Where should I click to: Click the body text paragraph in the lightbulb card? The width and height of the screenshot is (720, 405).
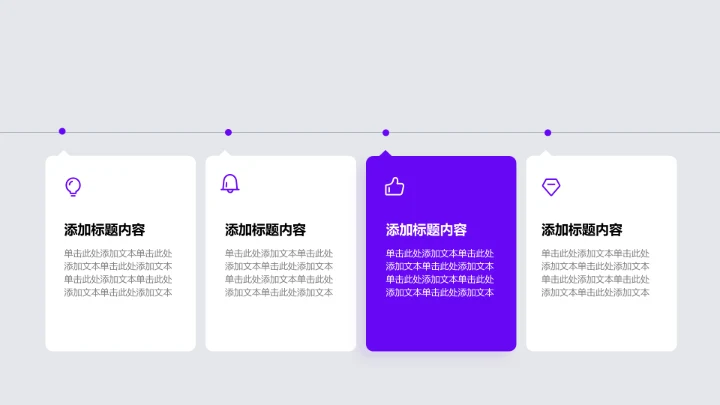tap(118, 273)
